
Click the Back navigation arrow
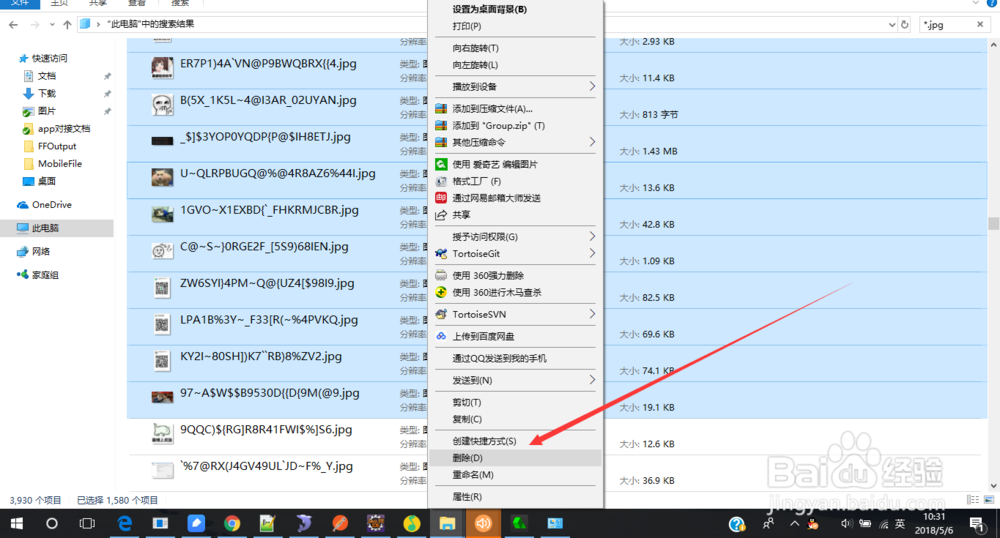(13, 25)
